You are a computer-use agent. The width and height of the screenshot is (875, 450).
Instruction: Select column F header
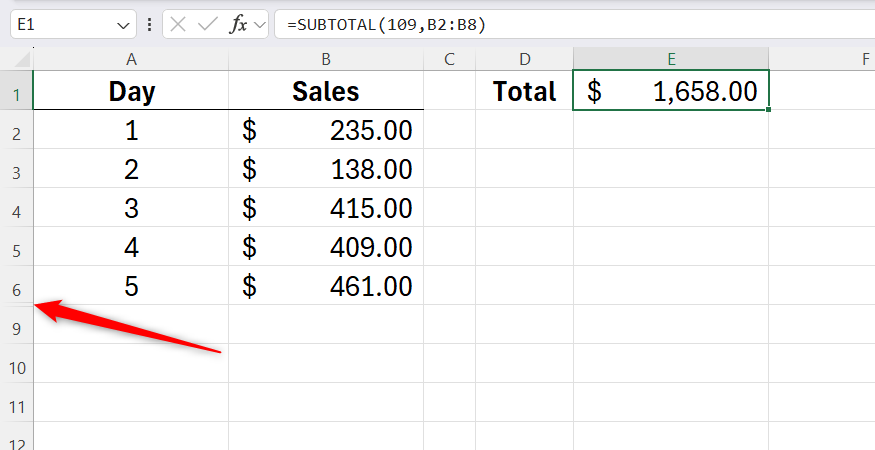pyautogui.click(x=821, y=59)
